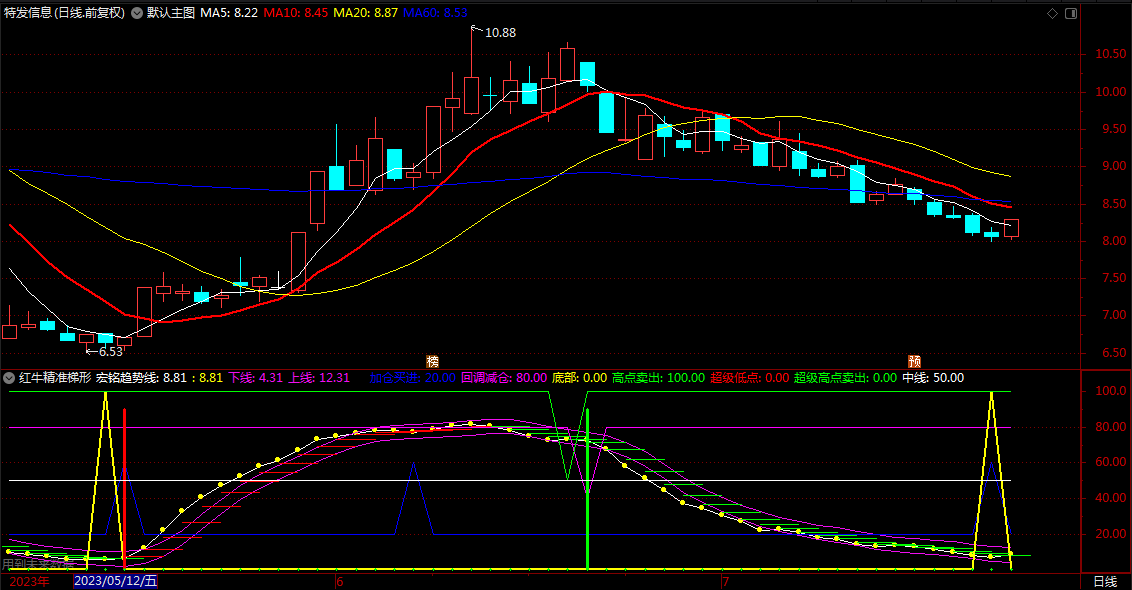Click the month 7 marker on time axis
Screen dimensions: 1132x590
click(726, 581)
